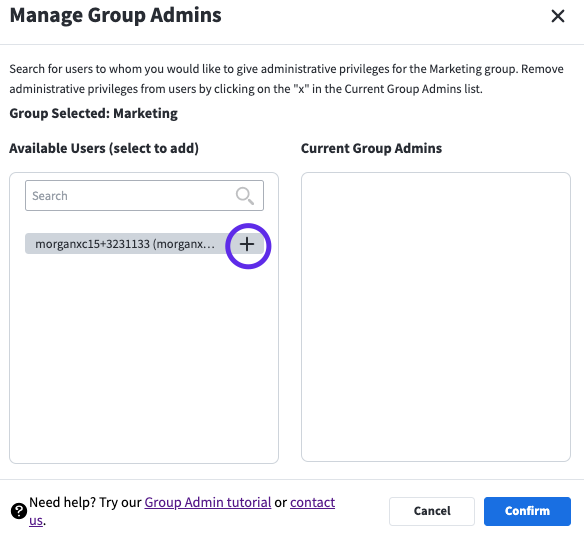Follow the contact us link
This screenshot has height=541, width=584.
(x=312, y=502)
